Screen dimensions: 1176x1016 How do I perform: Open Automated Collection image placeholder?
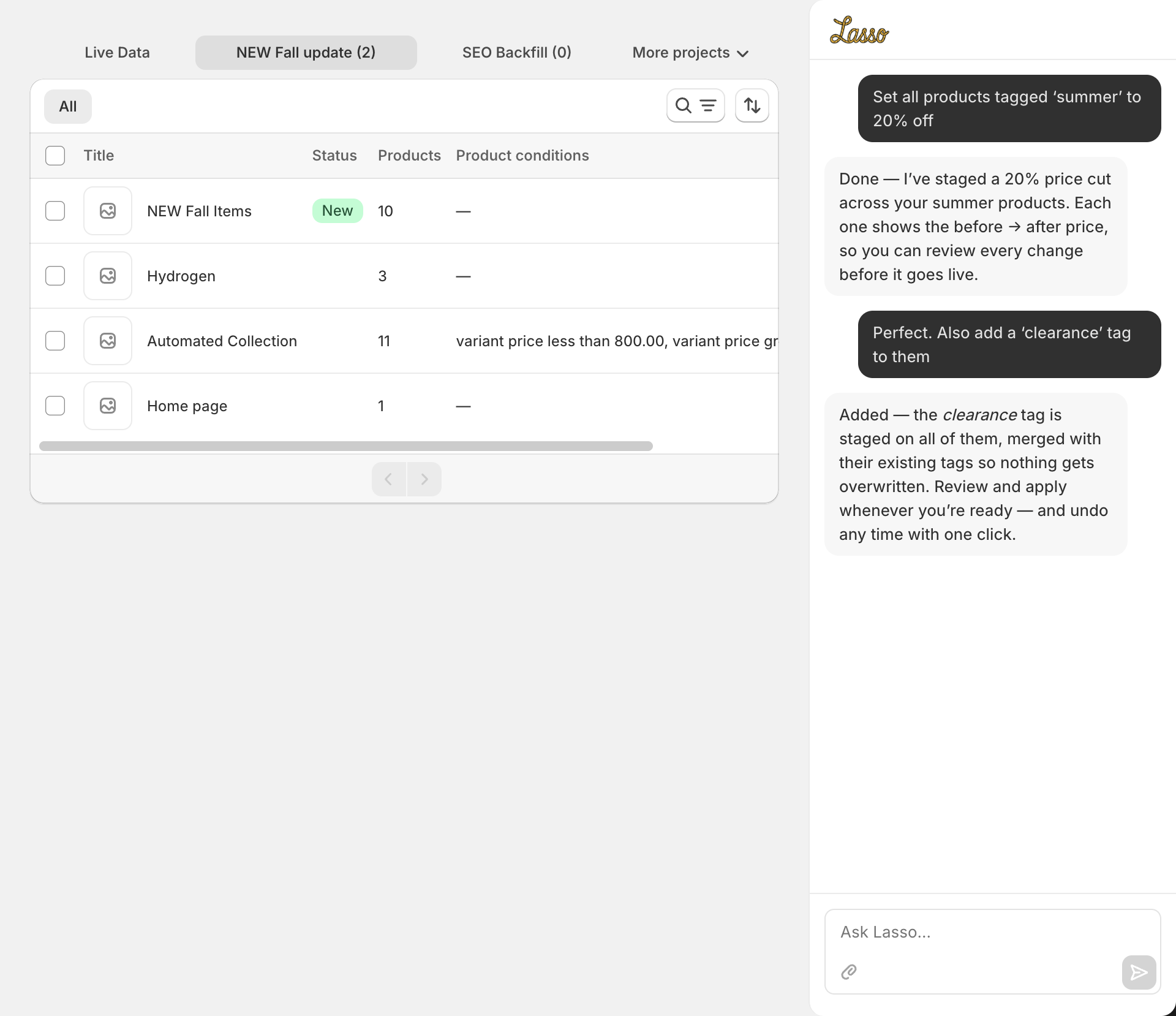pos(108,341)
